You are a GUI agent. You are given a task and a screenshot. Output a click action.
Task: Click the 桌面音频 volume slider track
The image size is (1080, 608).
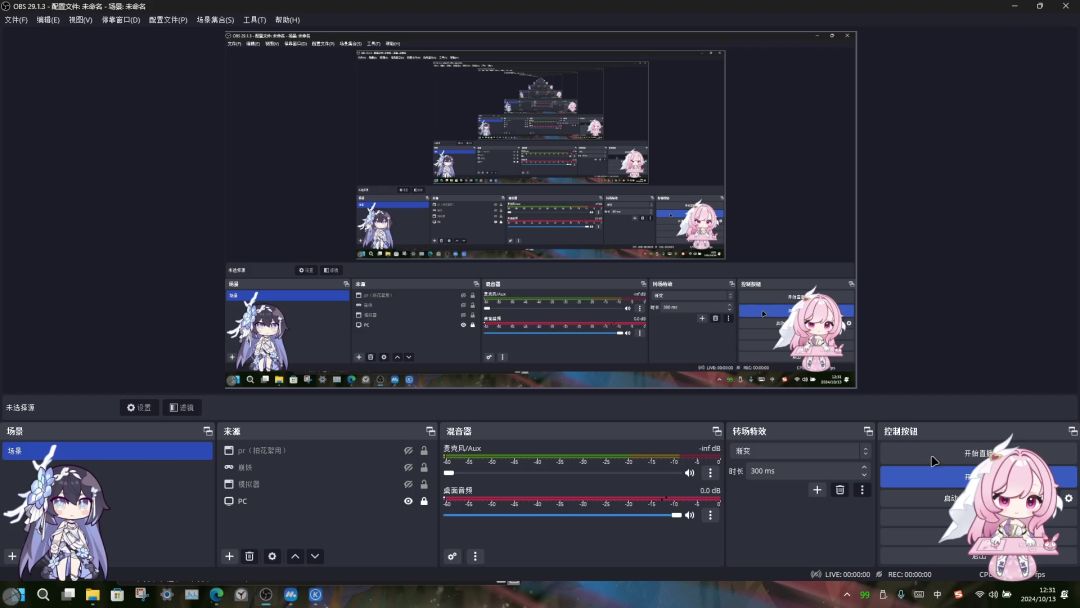563,515
